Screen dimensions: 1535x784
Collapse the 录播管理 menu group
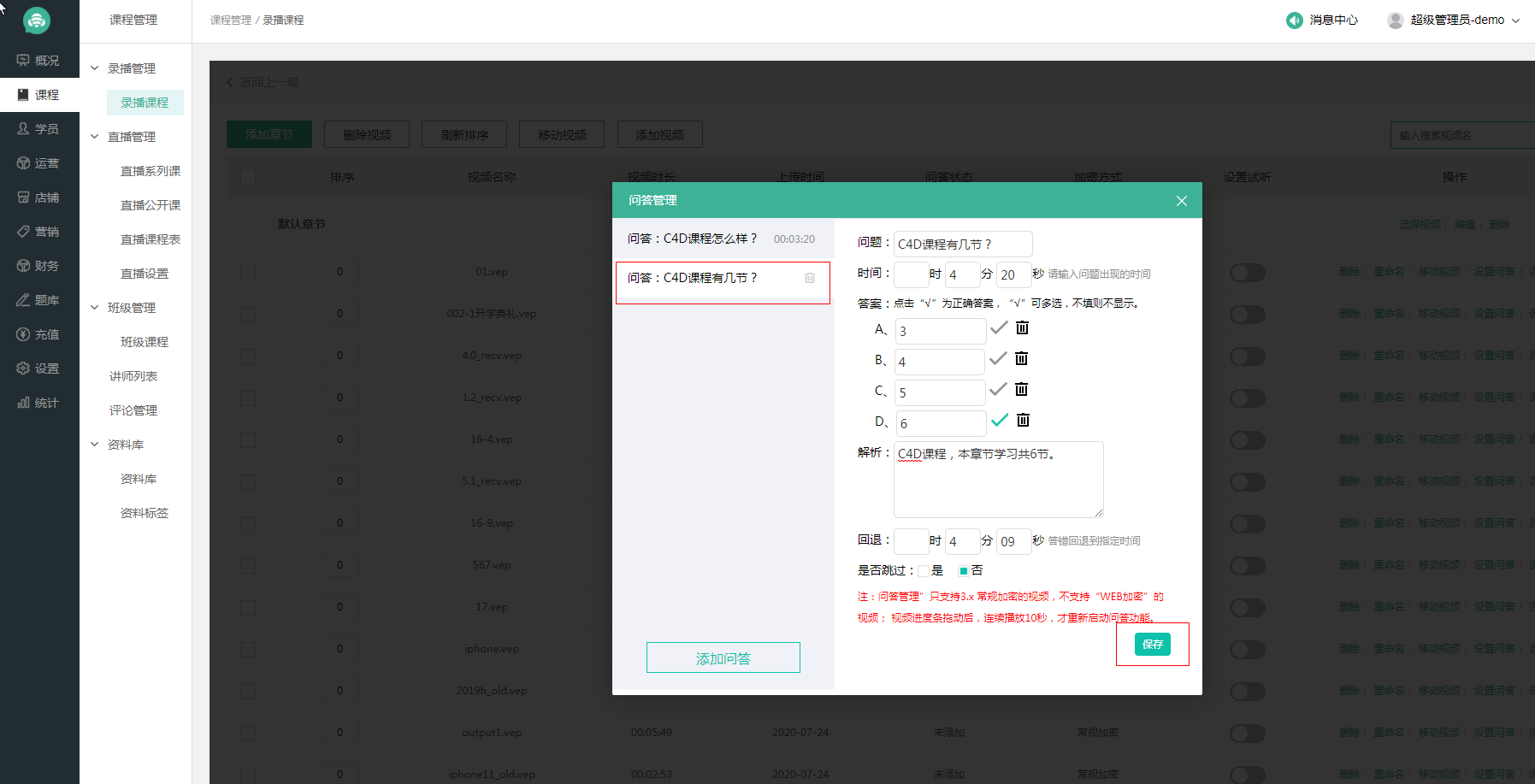point(95,68)
